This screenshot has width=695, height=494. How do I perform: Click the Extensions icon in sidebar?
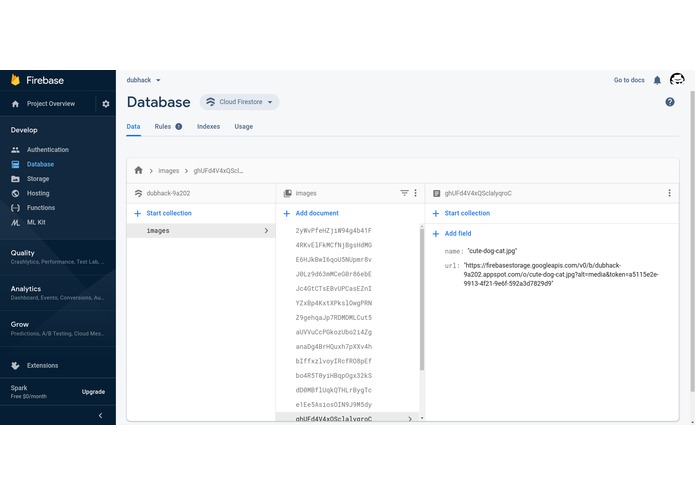click(x=16, y=366)
